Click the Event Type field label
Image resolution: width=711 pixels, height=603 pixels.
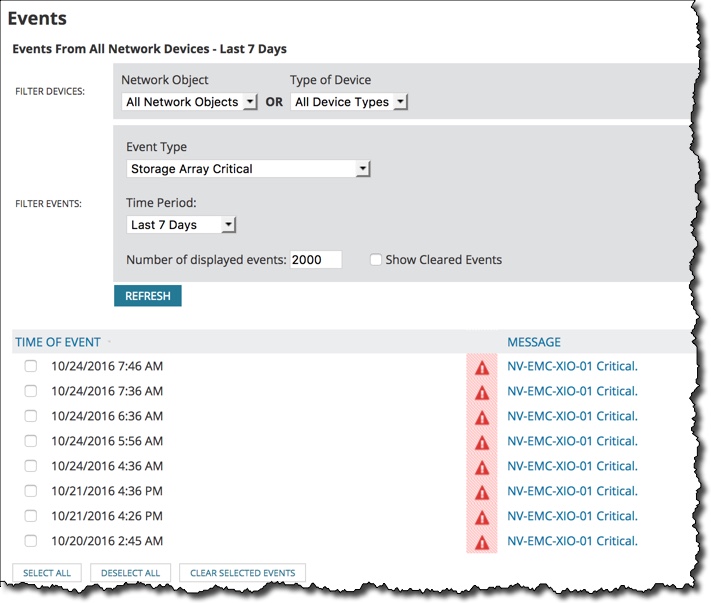coord(156,147)
